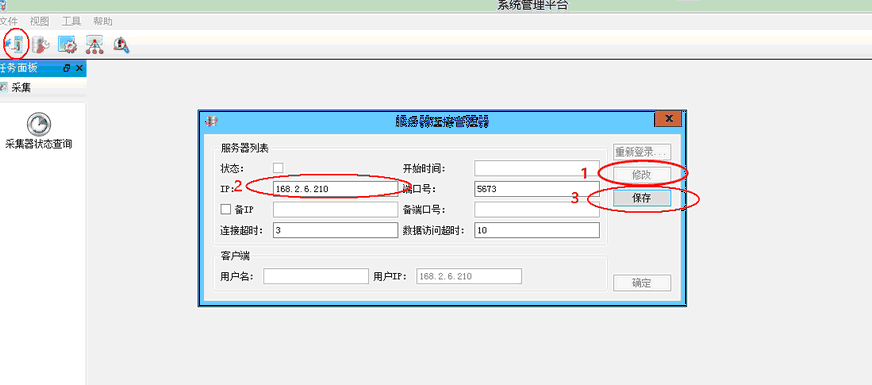
Task: Click the 用户名 input field
Action: point(316,276)
